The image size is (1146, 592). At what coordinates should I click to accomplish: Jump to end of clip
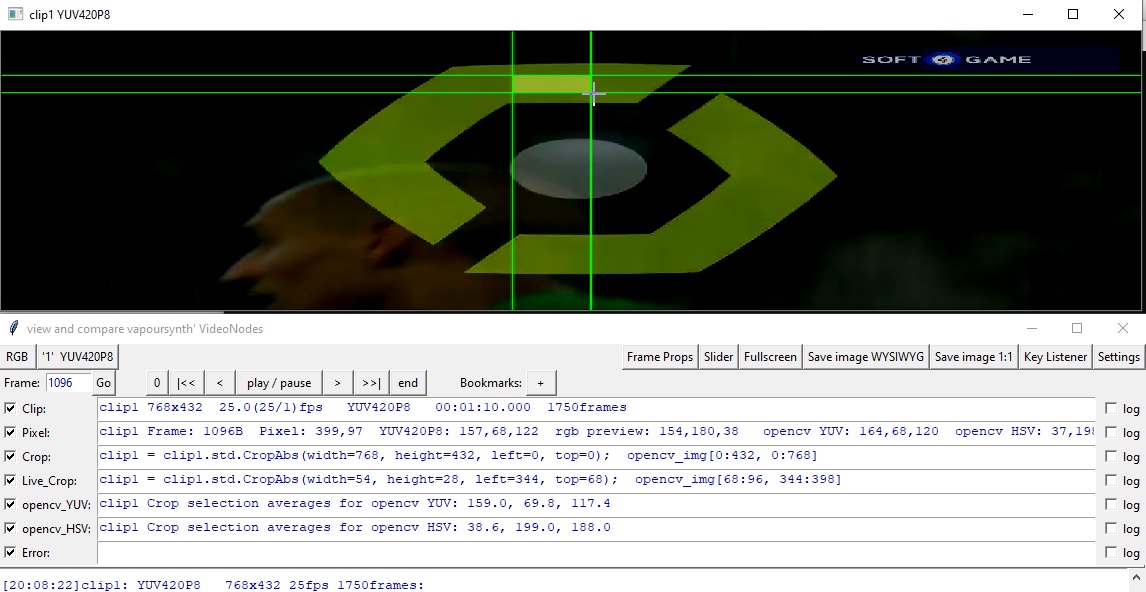[408, 383]
